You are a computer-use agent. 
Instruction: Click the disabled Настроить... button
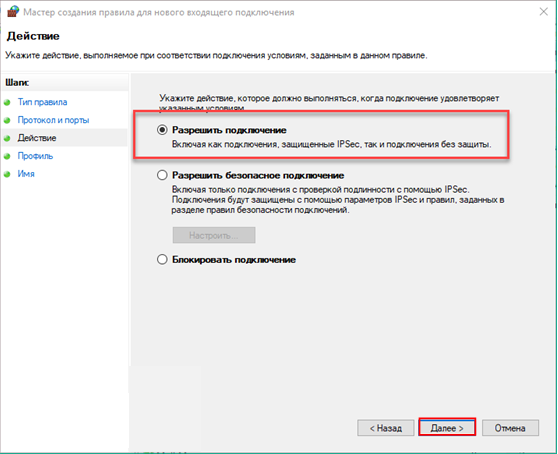pos(214,235)
